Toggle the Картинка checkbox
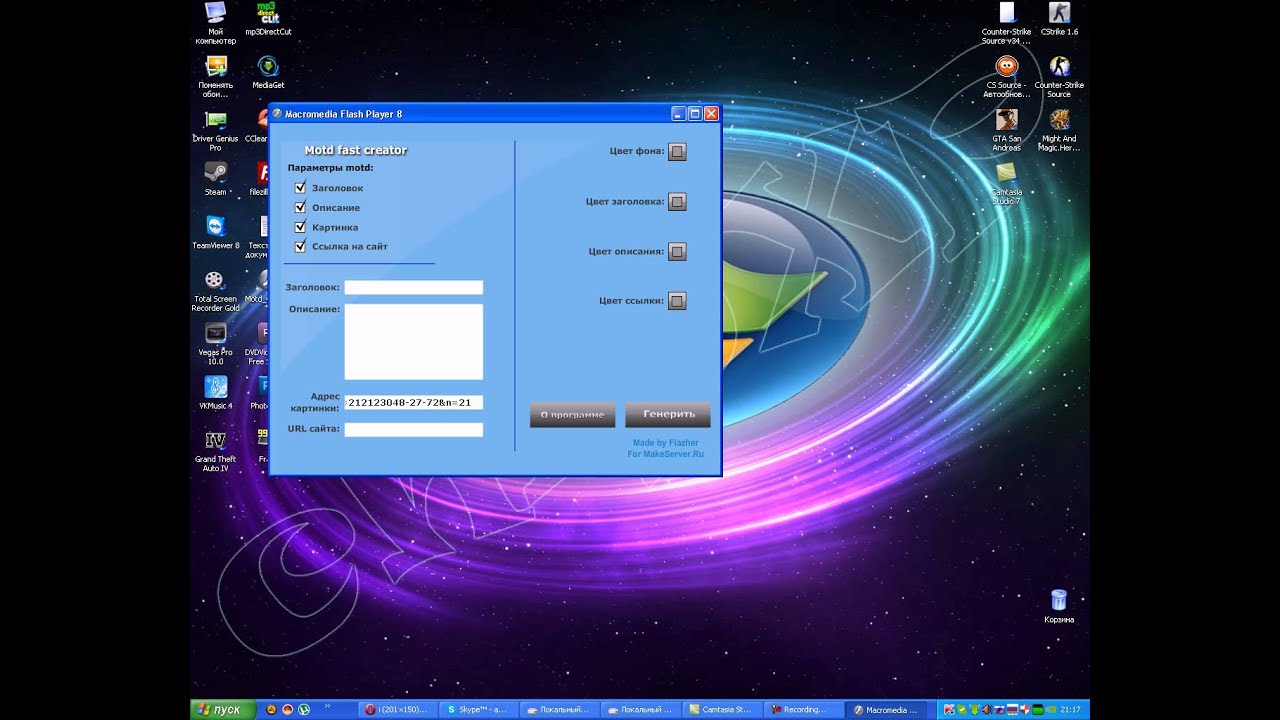Image resolution: width=1280 pixels, height=720 pixels. click(300, 227)
